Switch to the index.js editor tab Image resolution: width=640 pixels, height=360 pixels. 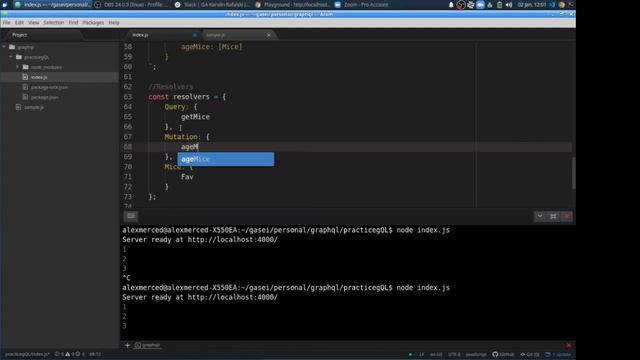coord(161,35)
